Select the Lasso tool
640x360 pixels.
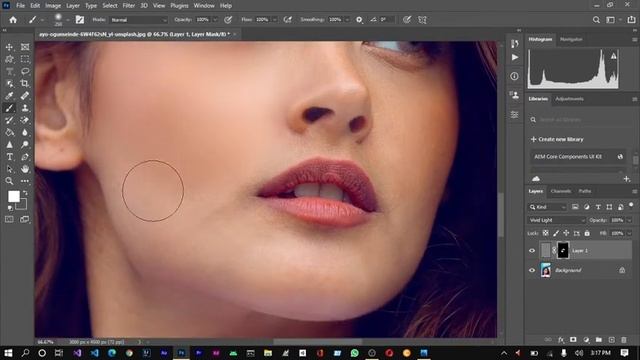25,71
